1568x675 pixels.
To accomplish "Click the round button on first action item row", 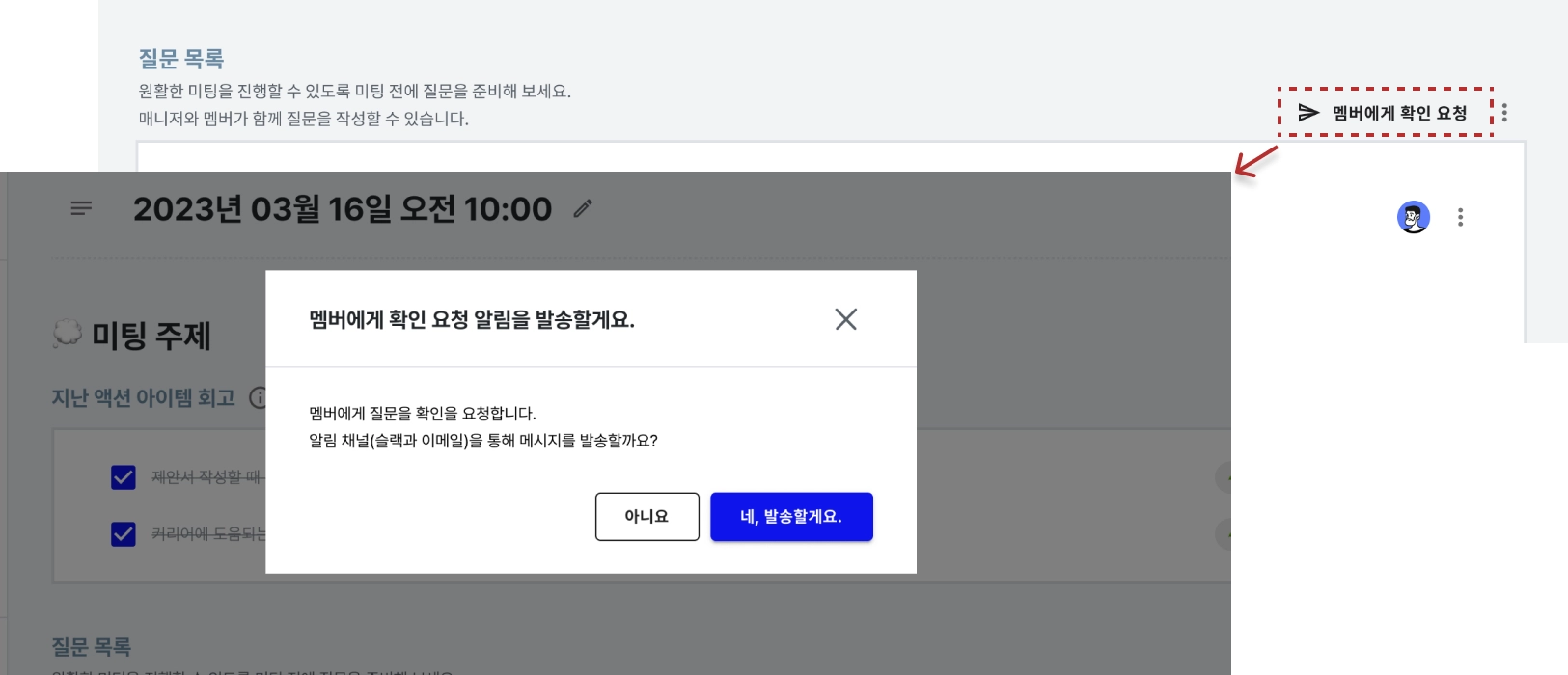I will tap(1224, 477).
